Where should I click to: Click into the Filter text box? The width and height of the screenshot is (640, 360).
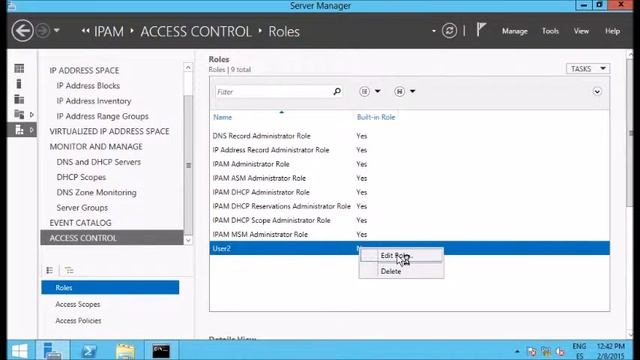coord(273,92)
